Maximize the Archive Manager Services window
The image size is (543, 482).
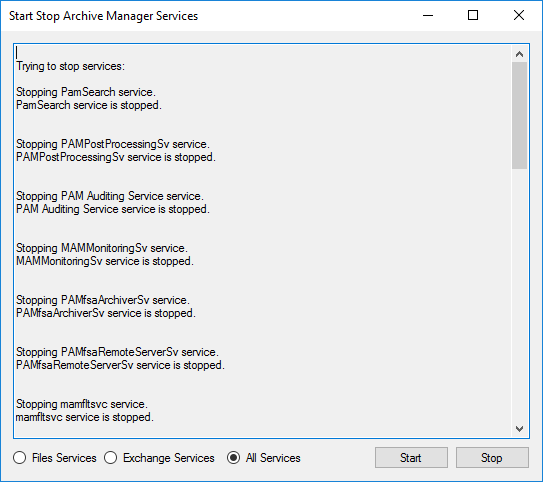(x=473, y=16)
